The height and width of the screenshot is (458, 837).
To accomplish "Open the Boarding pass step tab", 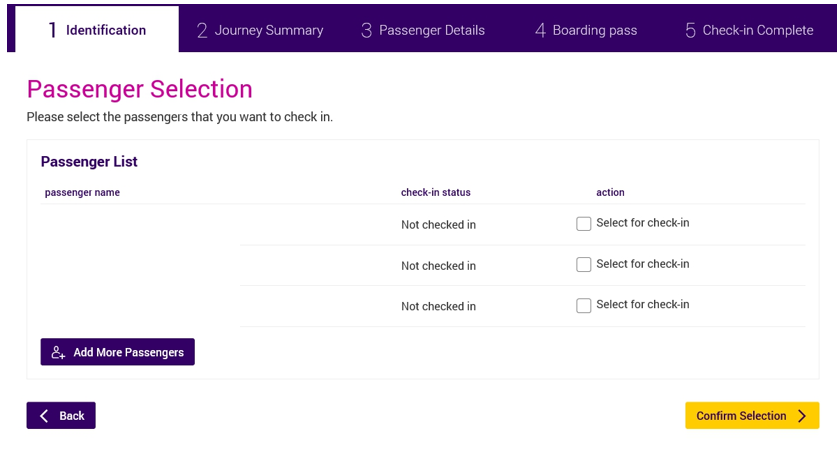I will click(x=586, y=30).
